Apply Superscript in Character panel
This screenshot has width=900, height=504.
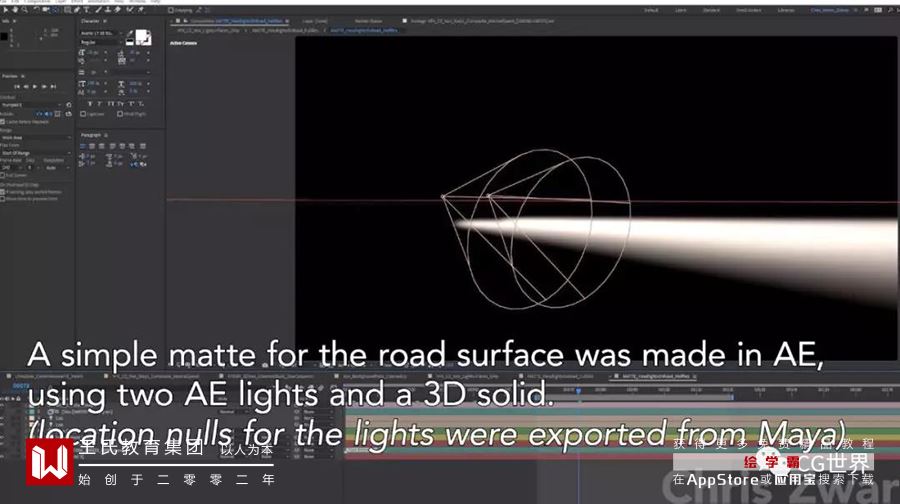(131, 104)
